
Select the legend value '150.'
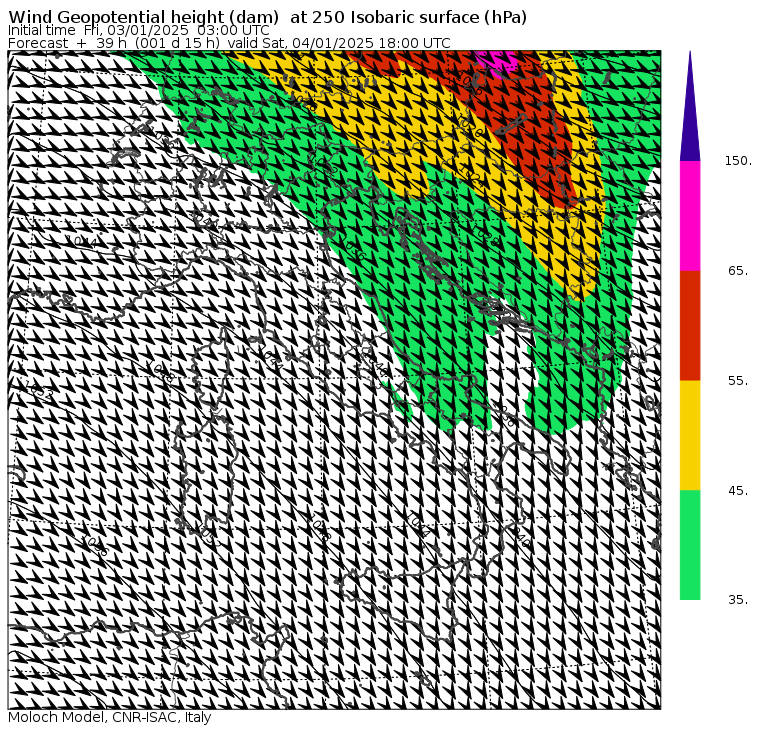pos(739,161)
